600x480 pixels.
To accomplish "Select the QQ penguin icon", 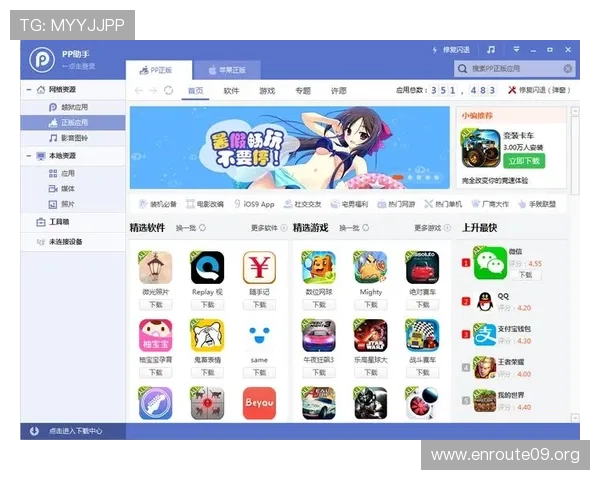I will click(485, 301).
